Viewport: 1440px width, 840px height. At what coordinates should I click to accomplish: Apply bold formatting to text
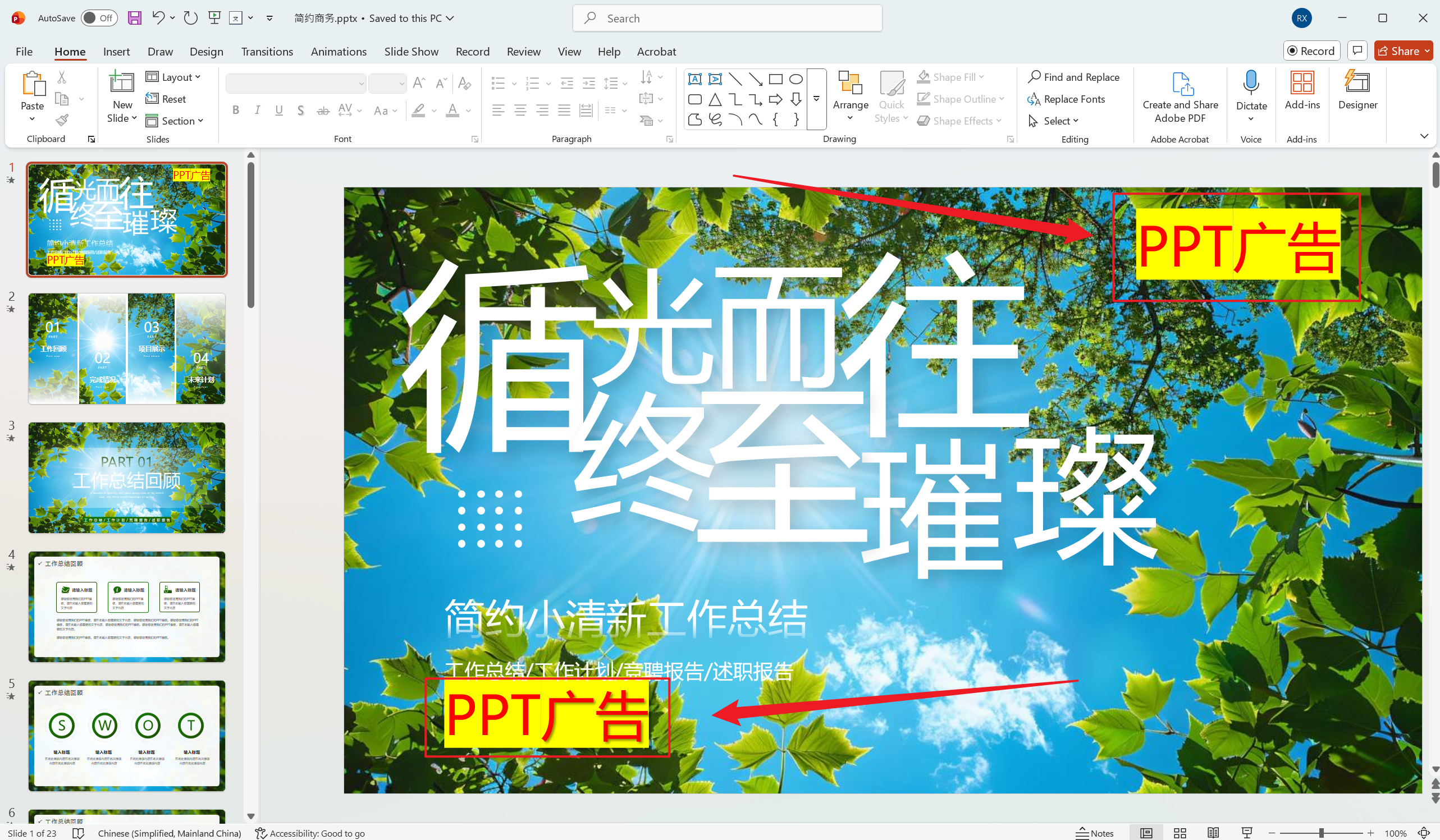(x=235, y=110)
